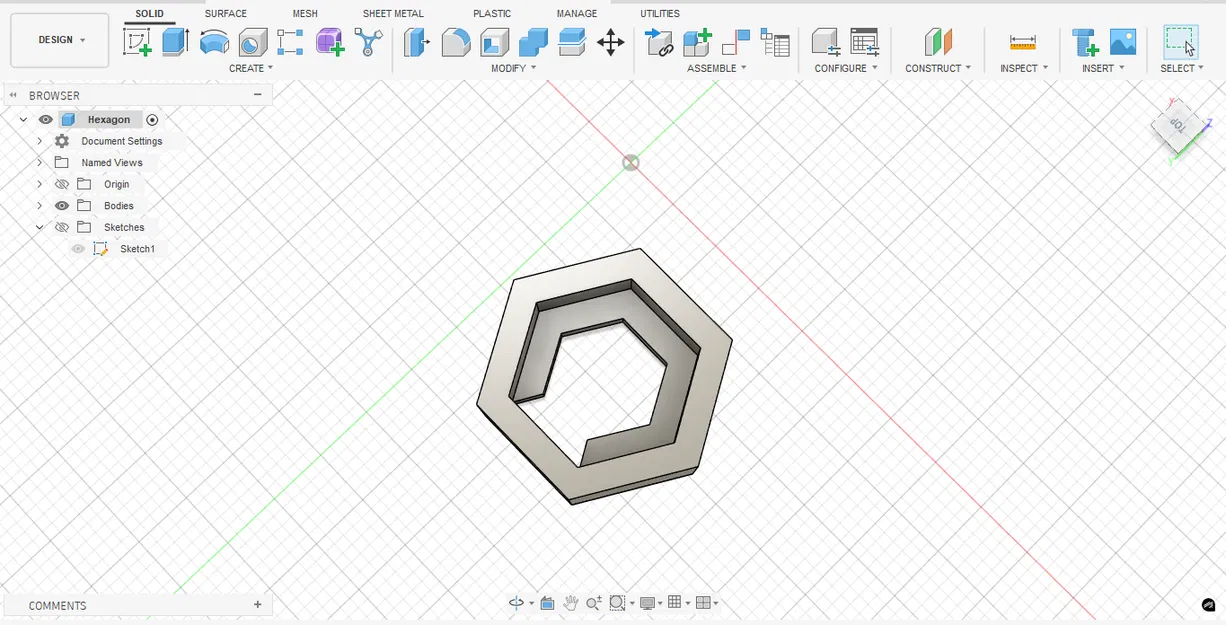Open the Inspect dropdown menu
This screenshot has height=625, width=1226.
1024,68
